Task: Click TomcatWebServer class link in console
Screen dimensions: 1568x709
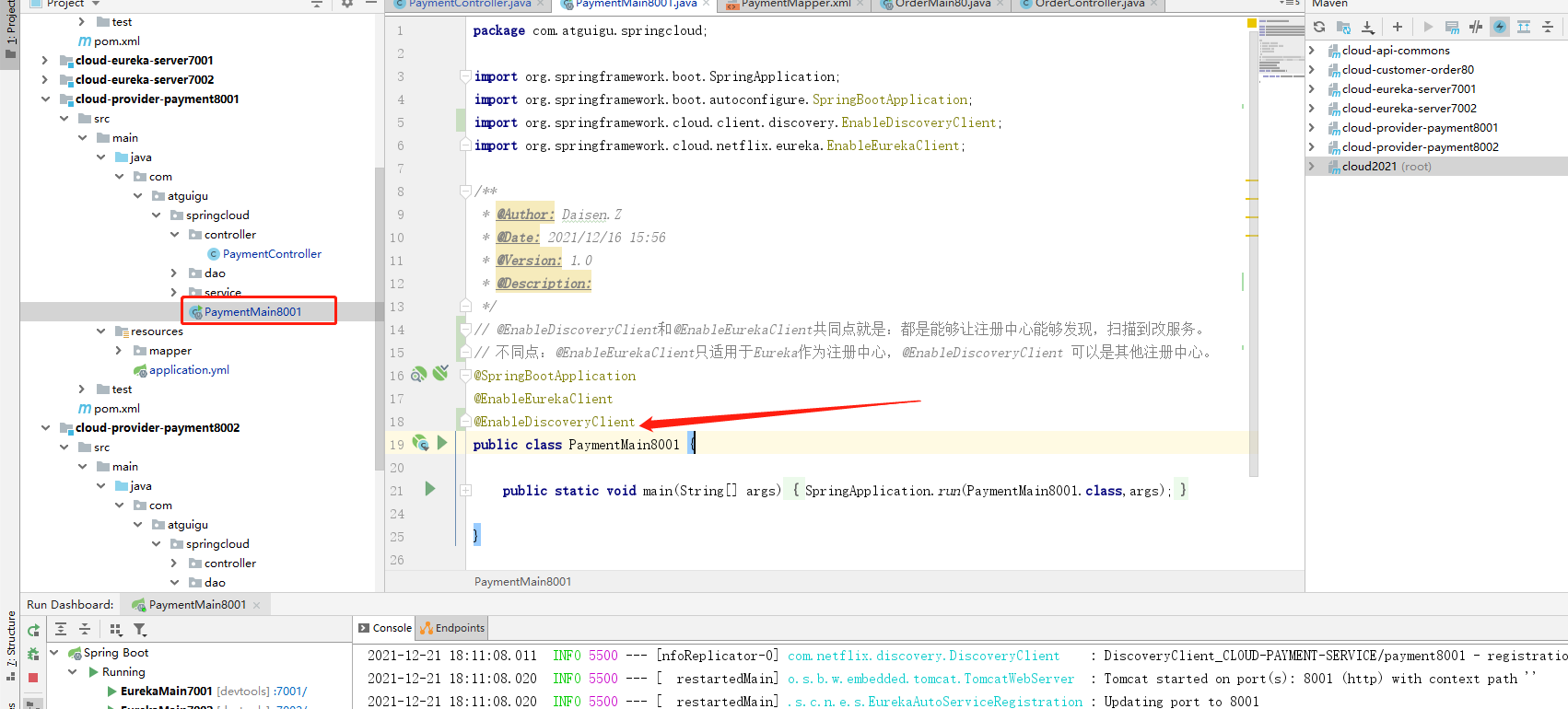Action: 930,679
